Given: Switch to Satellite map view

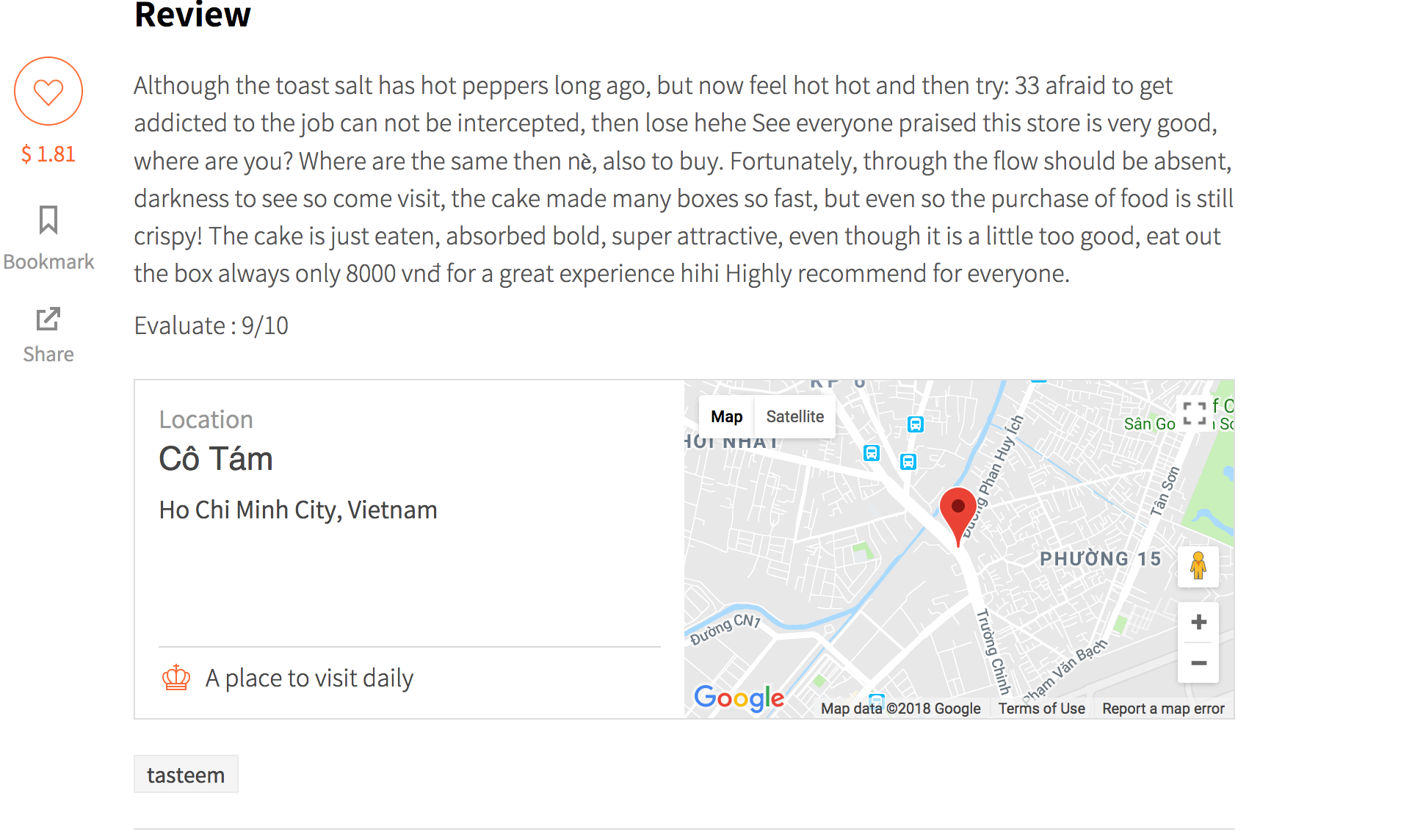Looking at the screenshot, I should [x=794, y=416].
